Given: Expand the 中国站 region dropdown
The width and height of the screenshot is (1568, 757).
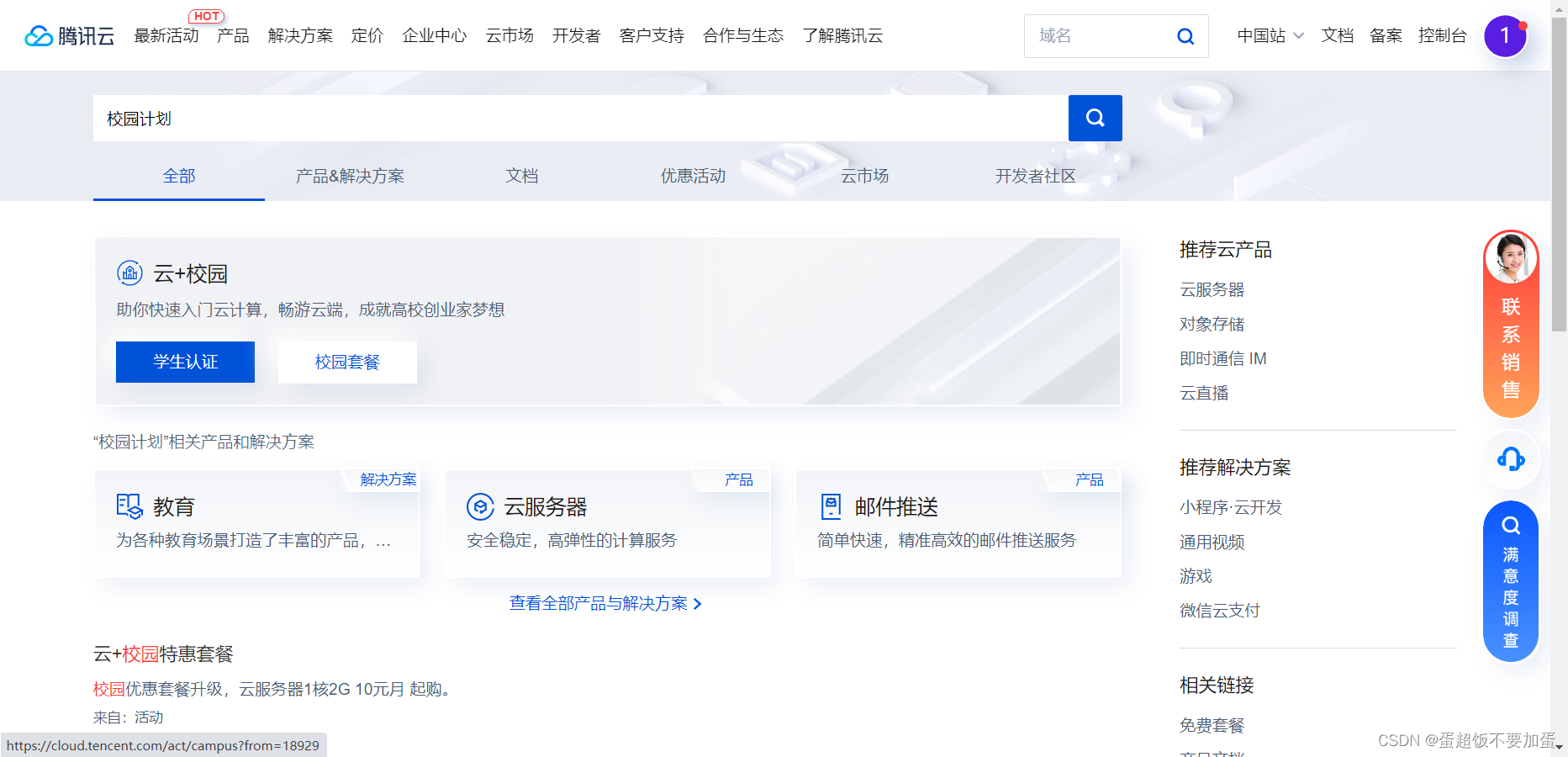Looking at the screenshot, I should point(1270,35).
